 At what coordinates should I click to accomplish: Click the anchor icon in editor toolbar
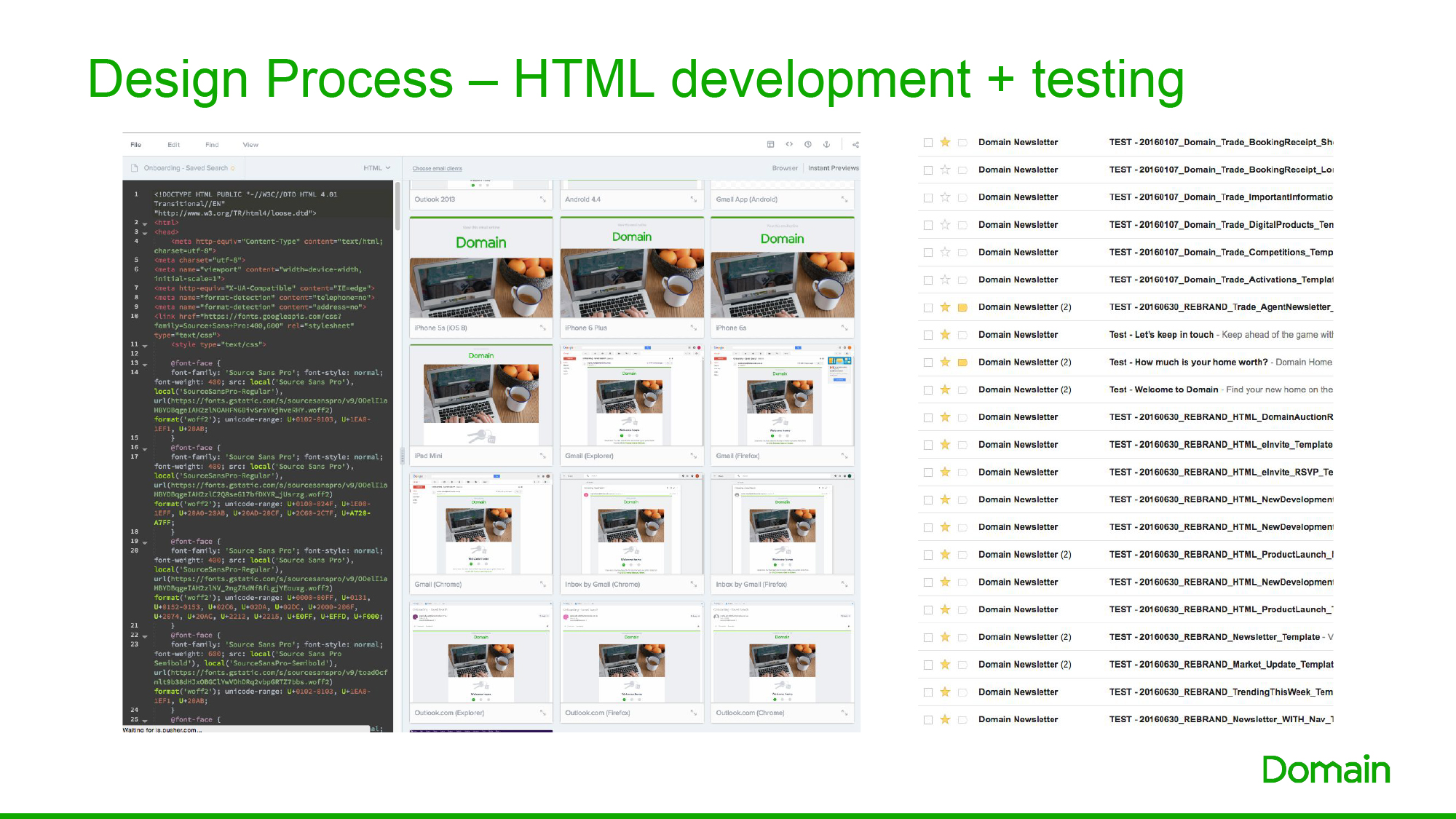[x=826, y=144]
